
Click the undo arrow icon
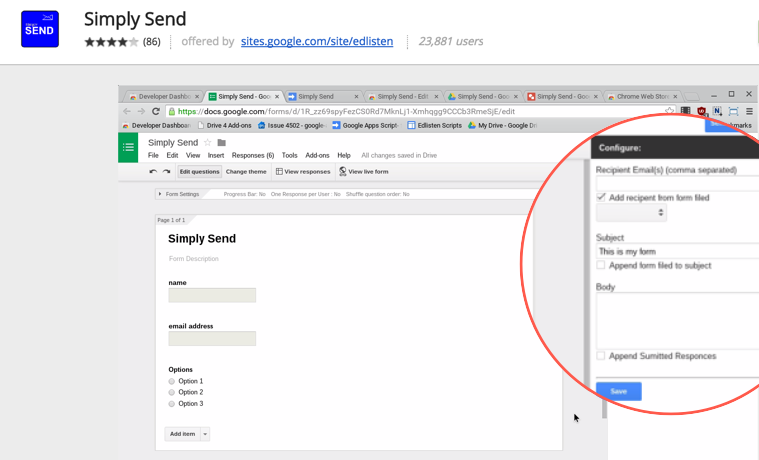pyautogui.click(x=153, y=171)
